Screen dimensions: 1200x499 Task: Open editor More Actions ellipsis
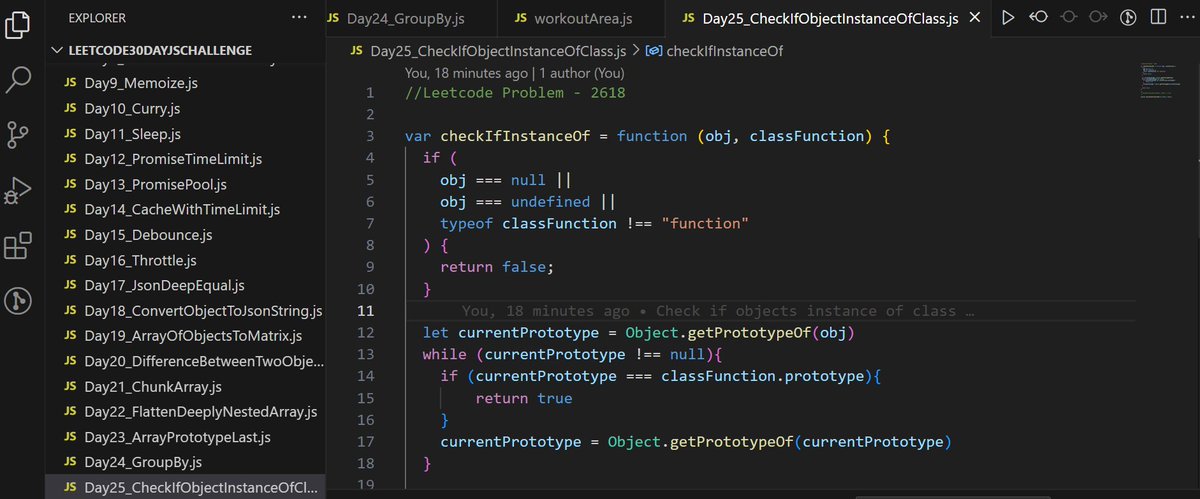click(x=1185, y=17)
